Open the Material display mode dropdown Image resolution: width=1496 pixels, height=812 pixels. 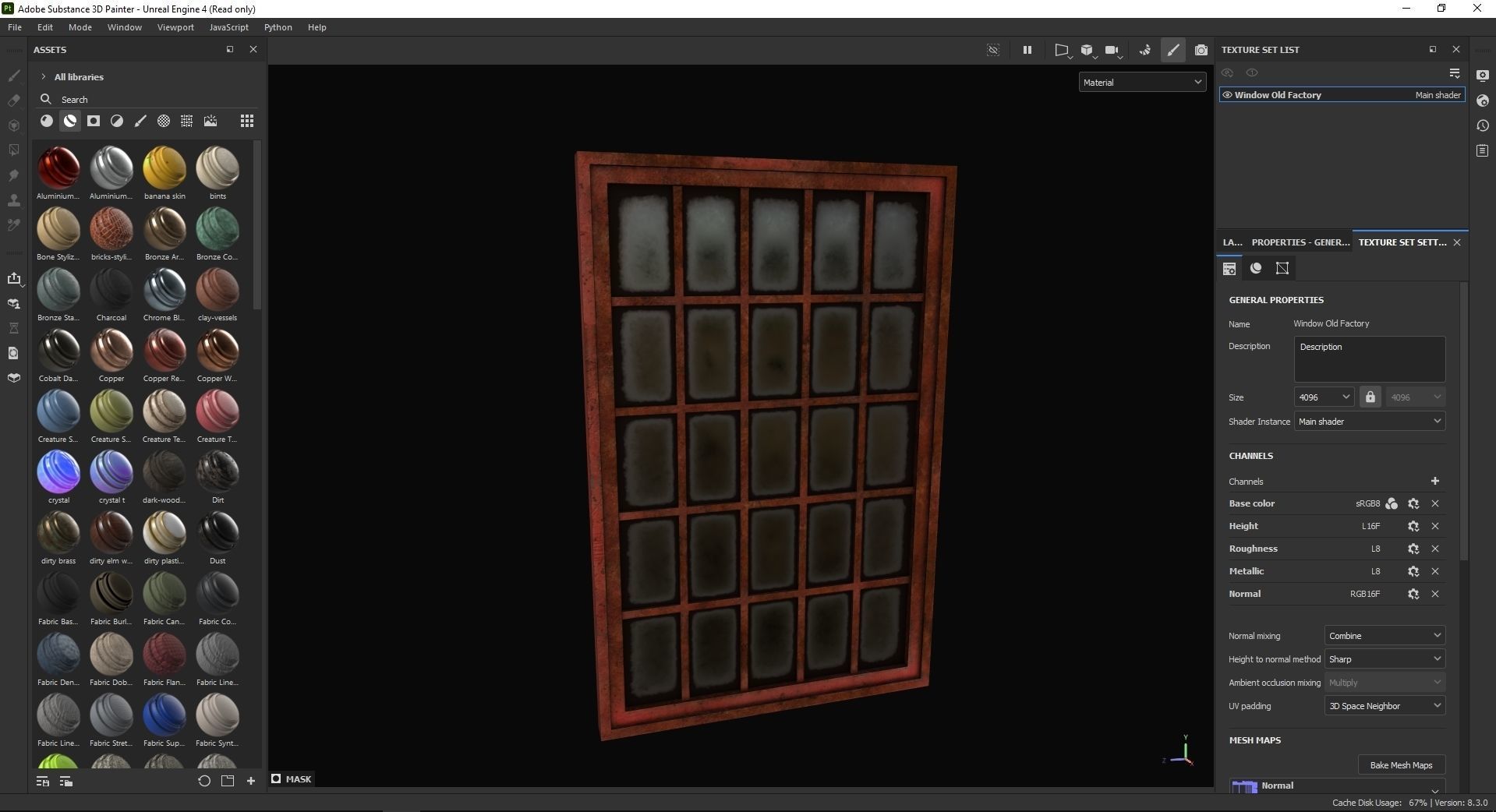1142,82
